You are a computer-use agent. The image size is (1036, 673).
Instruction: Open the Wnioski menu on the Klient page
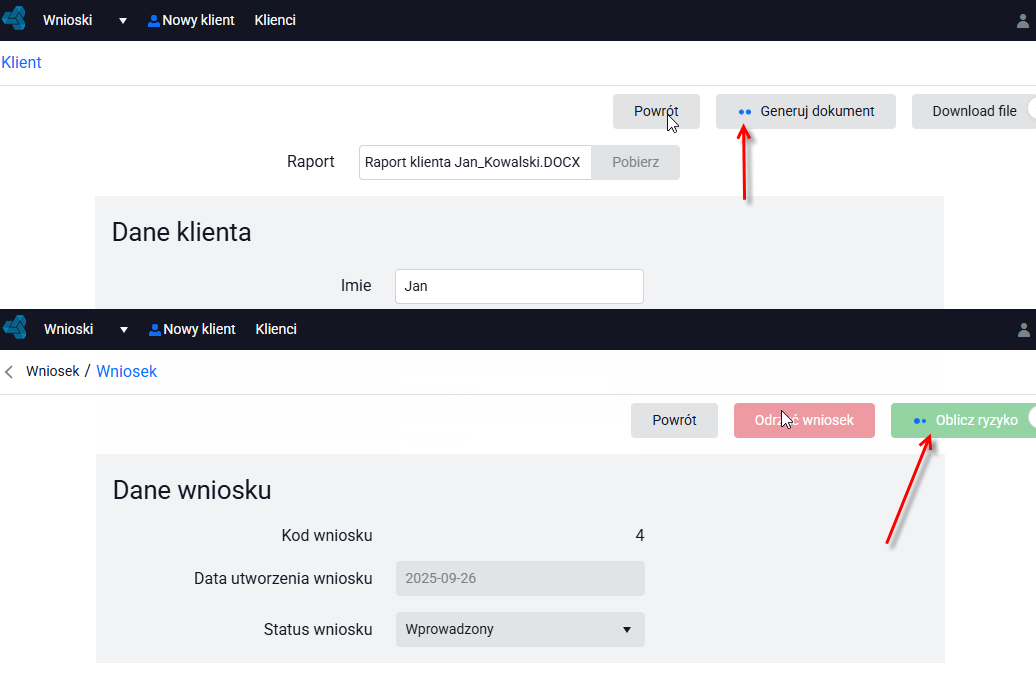(67, 20)
